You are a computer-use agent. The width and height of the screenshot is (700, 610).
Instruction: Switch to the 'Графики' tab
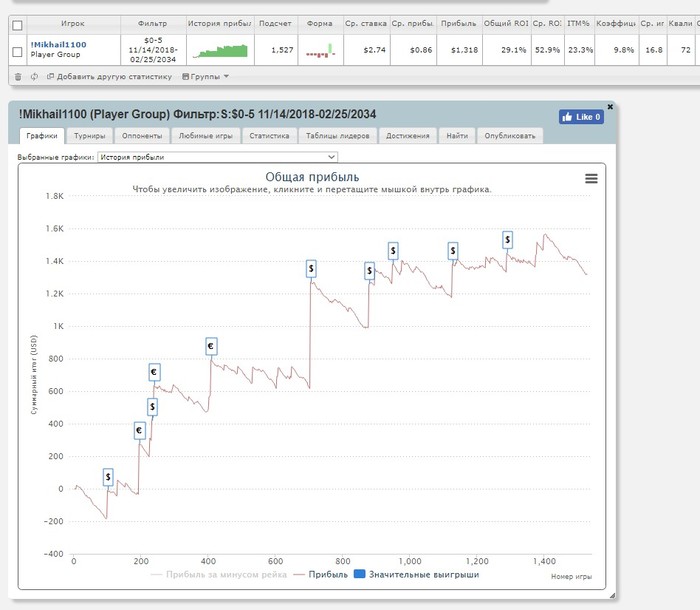click(x=42, y=136)
